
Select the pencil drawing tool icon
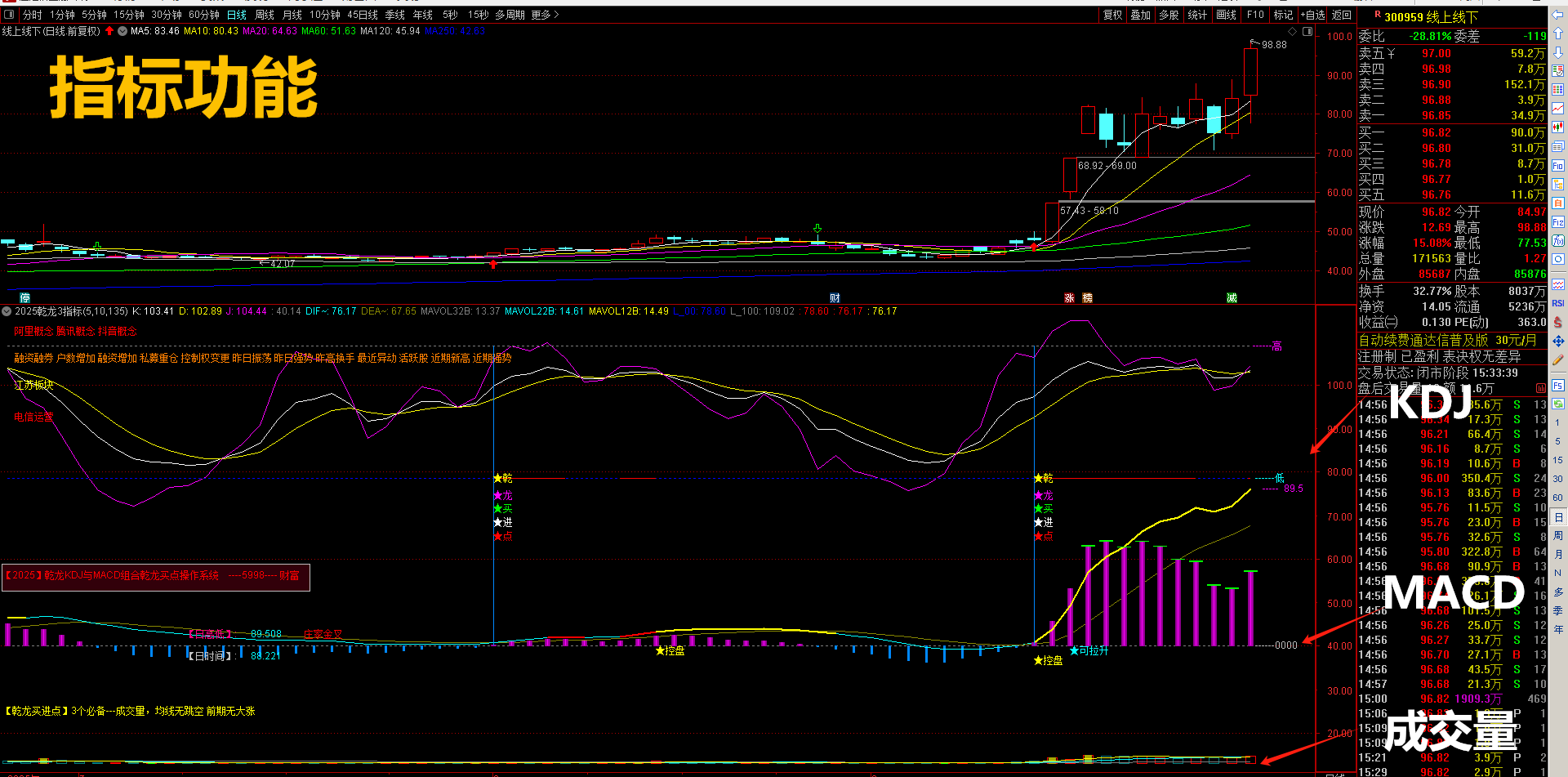(x=1558, y=359)
